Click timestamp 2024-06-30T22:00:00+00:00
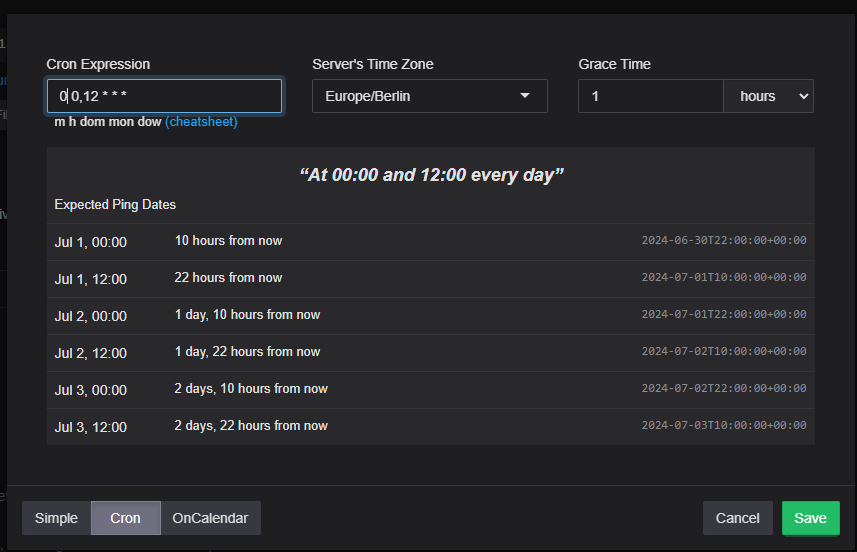 pos(724,240)
